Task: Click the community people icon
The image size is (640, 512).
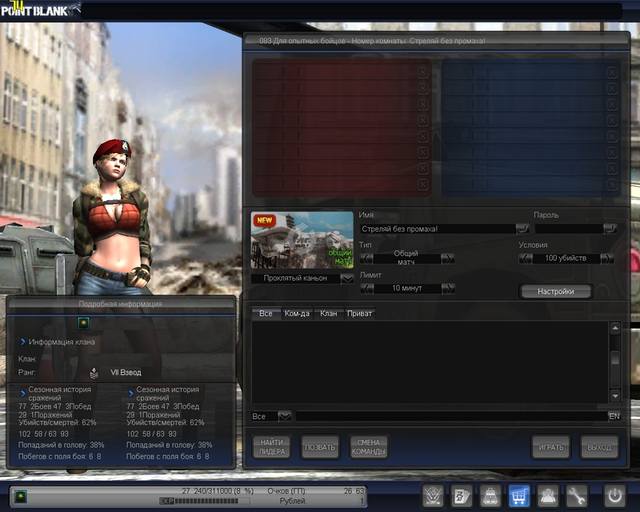Action: [x=548, y=495]
